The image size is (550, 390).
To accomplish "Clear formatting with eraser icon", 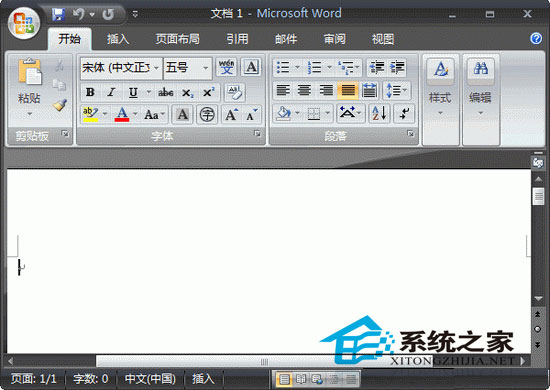I will (x=234, y=92).
